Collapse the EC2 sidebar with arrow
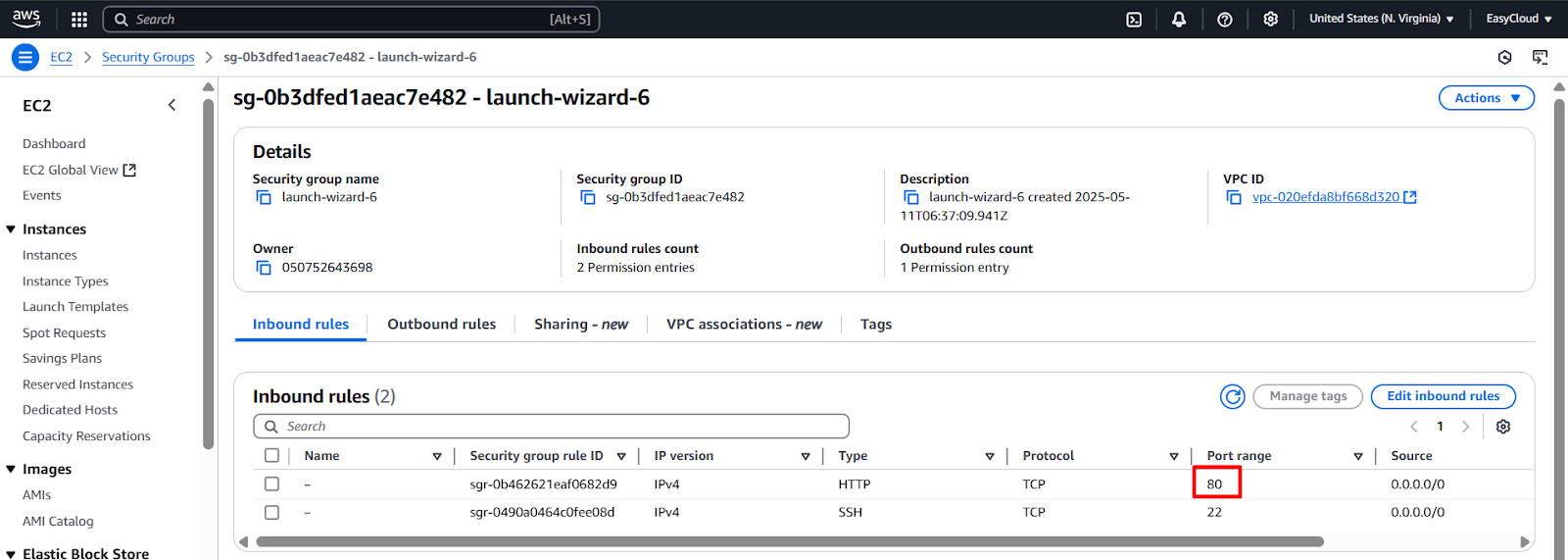The width and height of the screenshot is (1568, 560). [172, 105]
